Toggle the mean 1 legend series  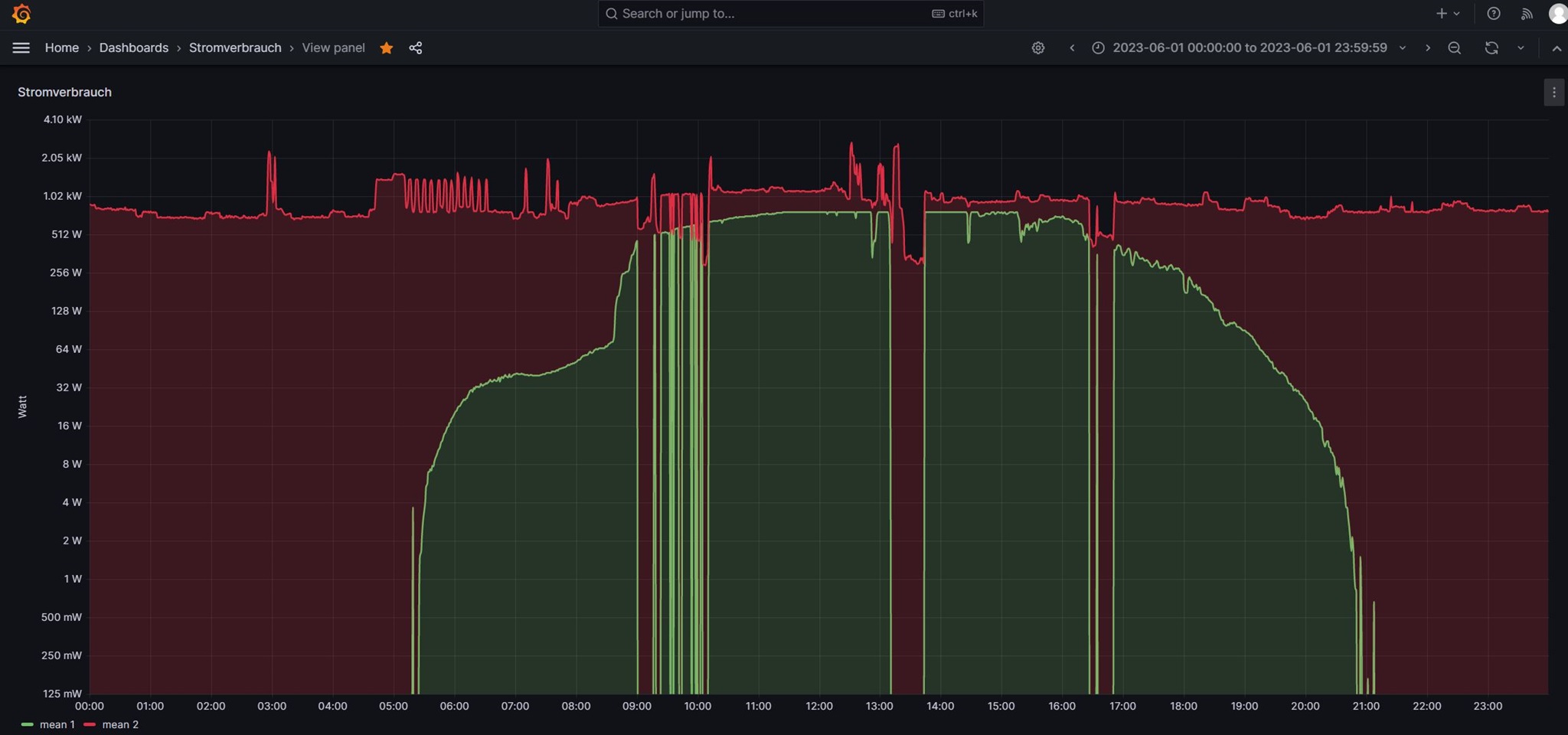[x=57, y=724]
